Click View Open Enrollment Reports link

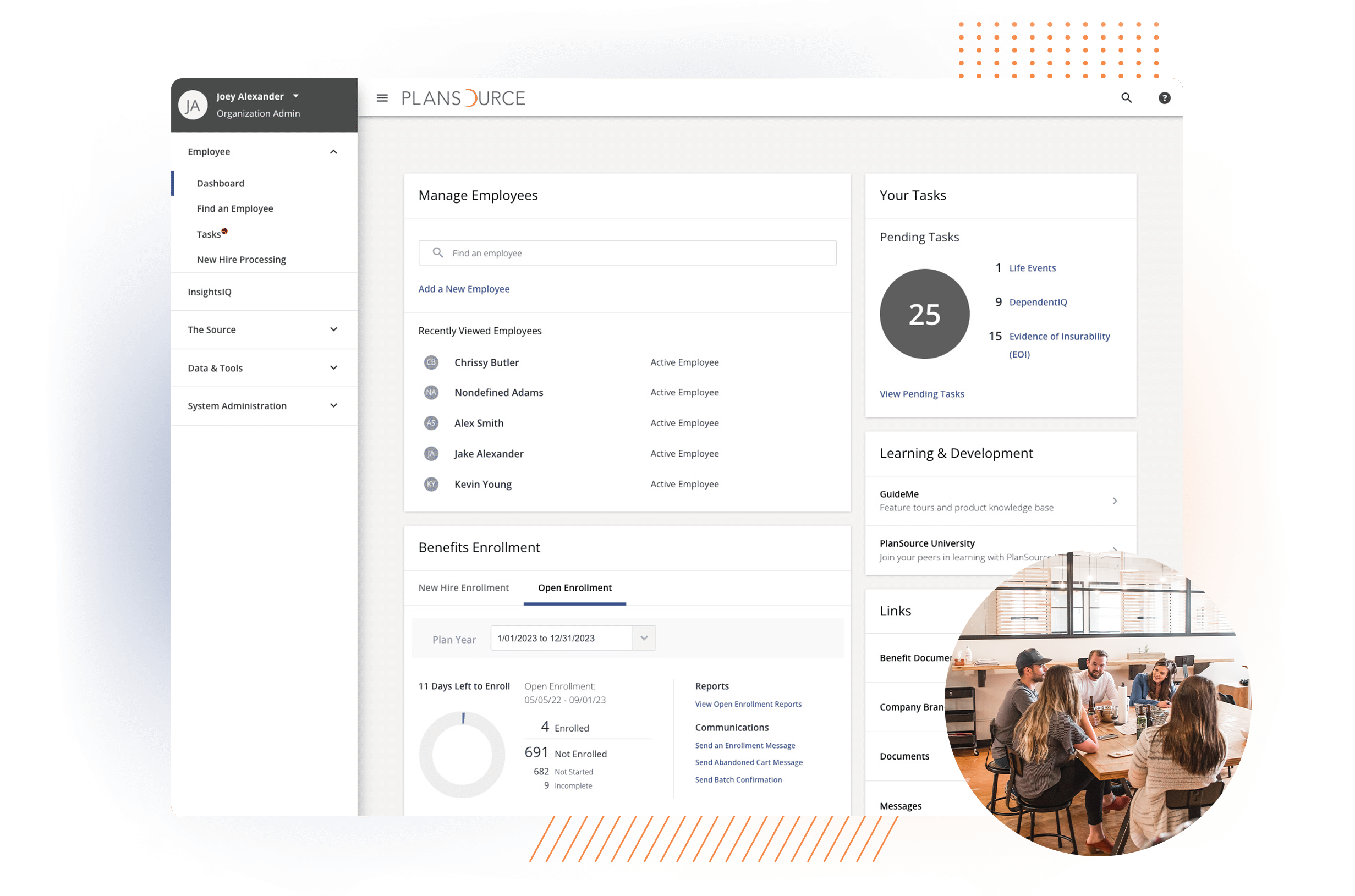748,705
